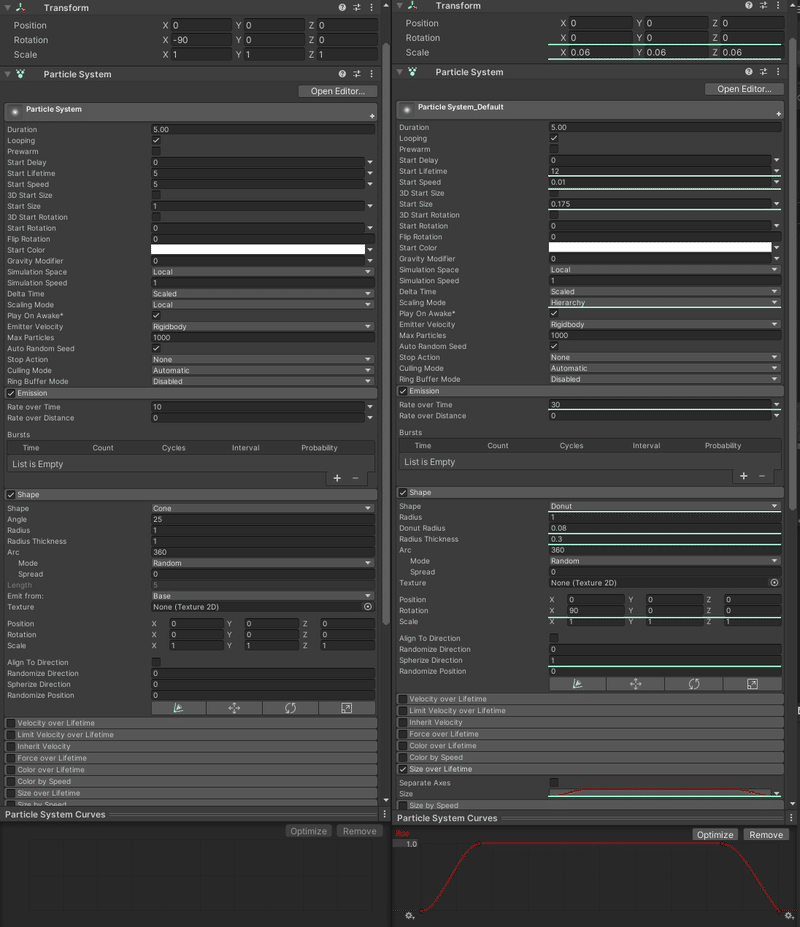Open right Limit Velocity over Lifetime header

click(x=591, y=711)
